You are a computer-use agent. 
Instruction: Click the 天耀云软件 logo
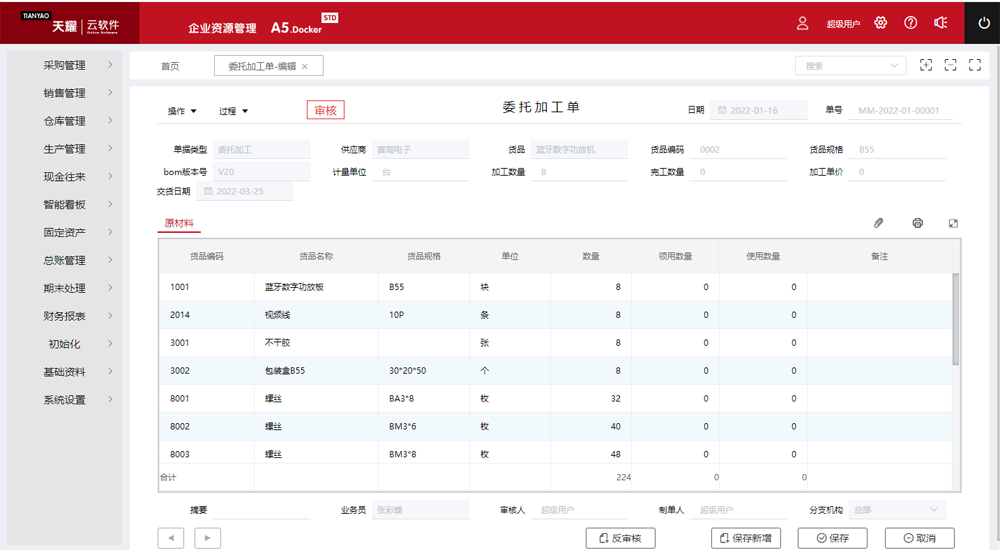(70, 23)
